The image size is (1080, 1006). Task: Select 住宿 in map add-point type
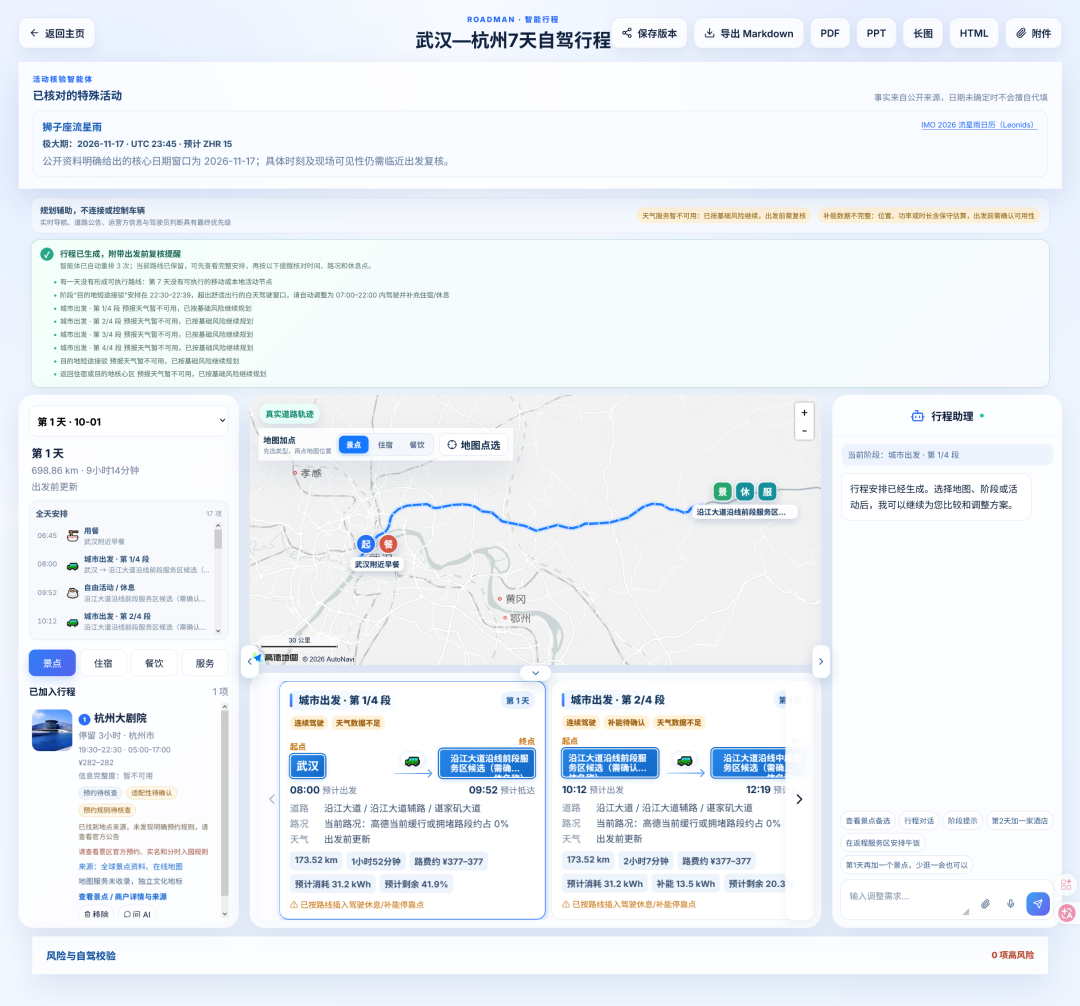(x=385, y=445)
